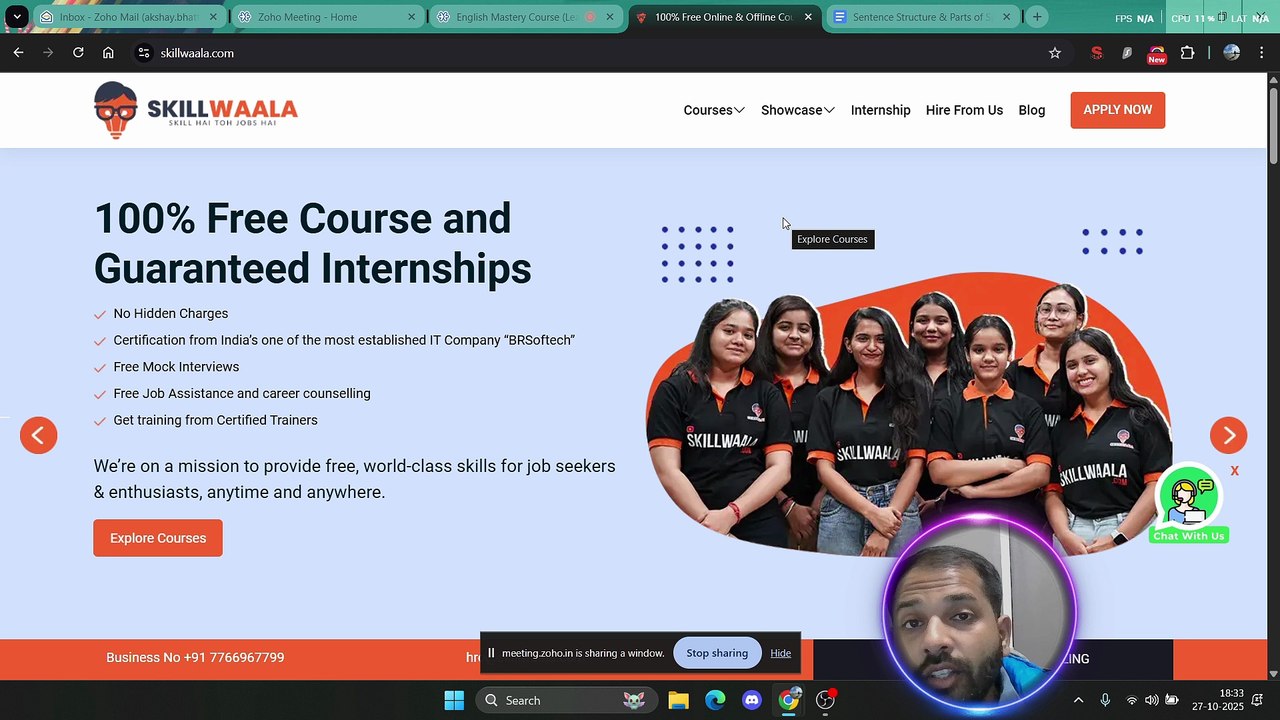Click the Explore Courses button

[158, 538]
